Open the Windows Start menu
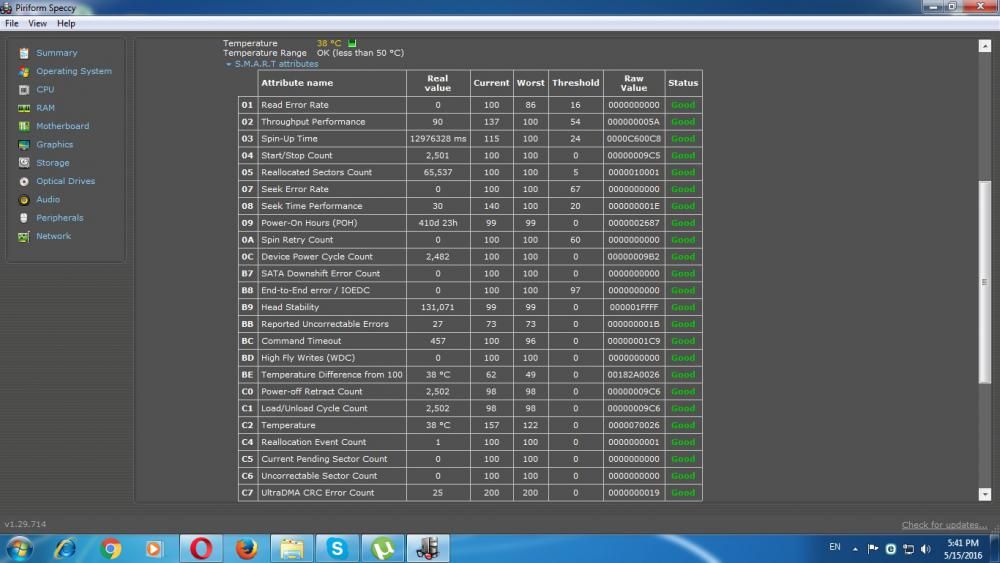Image resolution: width=1000 pixels, height=563 pixels. (19, 548)
